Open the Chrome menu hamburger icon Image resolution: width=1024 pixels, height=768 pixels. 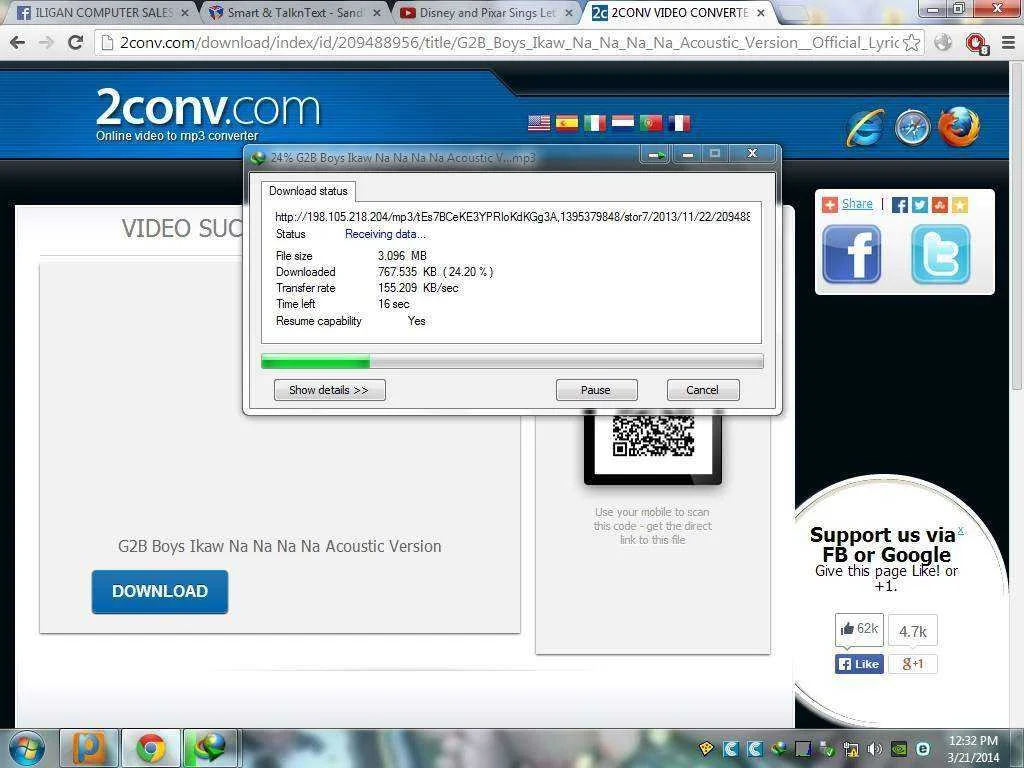click(x=1008, y=43)
